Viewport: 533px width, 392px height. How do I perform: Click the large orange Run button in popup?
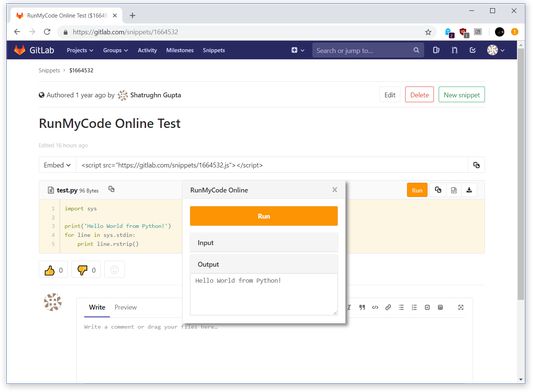point(264,216)
